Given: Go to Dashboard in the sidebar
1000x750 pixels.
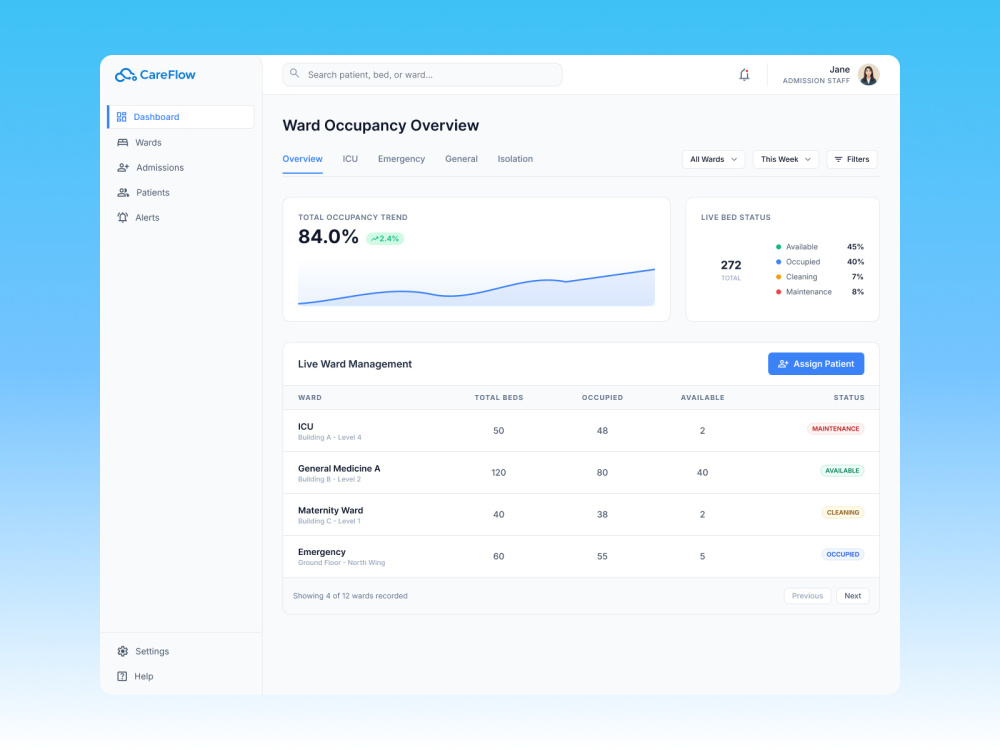Looking at the screenshot, I should point(181,117).
